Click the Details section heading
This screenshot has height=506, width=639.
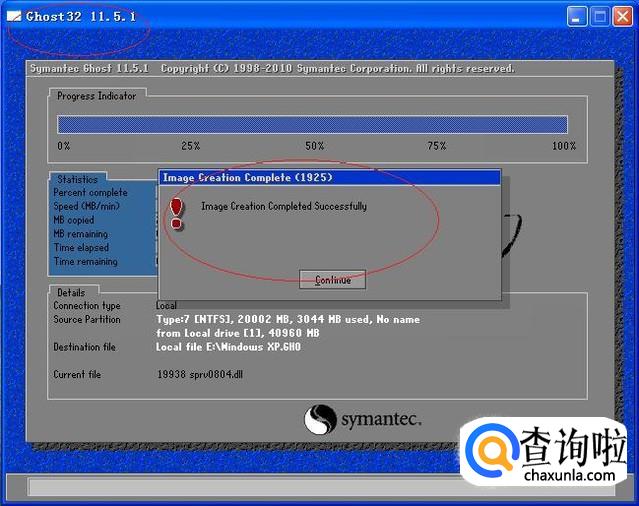click(71, 293)
